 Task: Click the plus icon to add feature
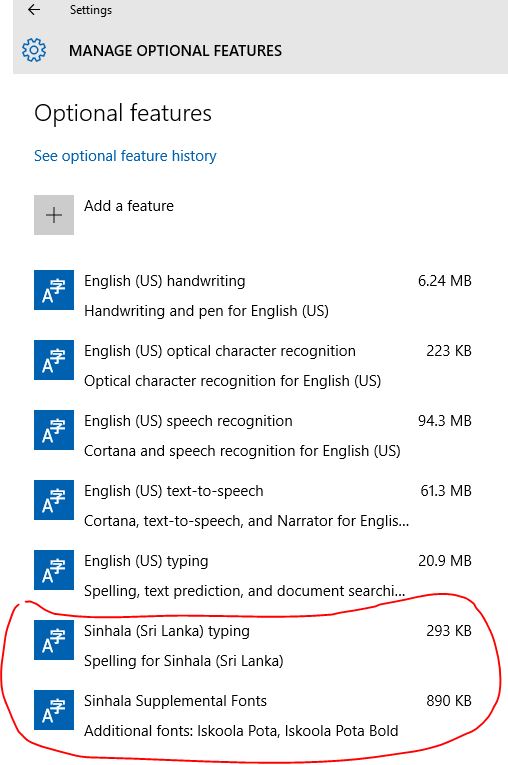click(54, 215)
